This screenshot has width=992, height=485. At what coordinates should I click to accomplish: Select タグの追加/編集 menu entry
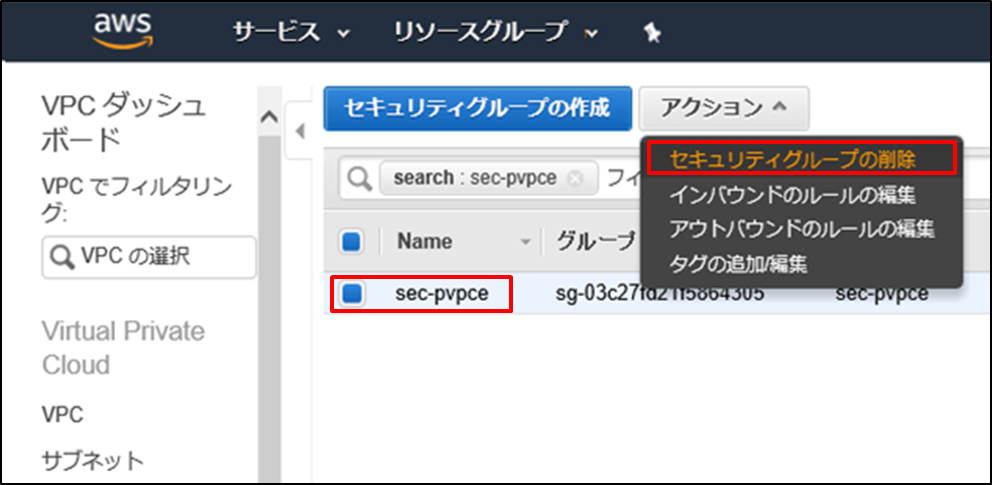click(x=738, y=264)
